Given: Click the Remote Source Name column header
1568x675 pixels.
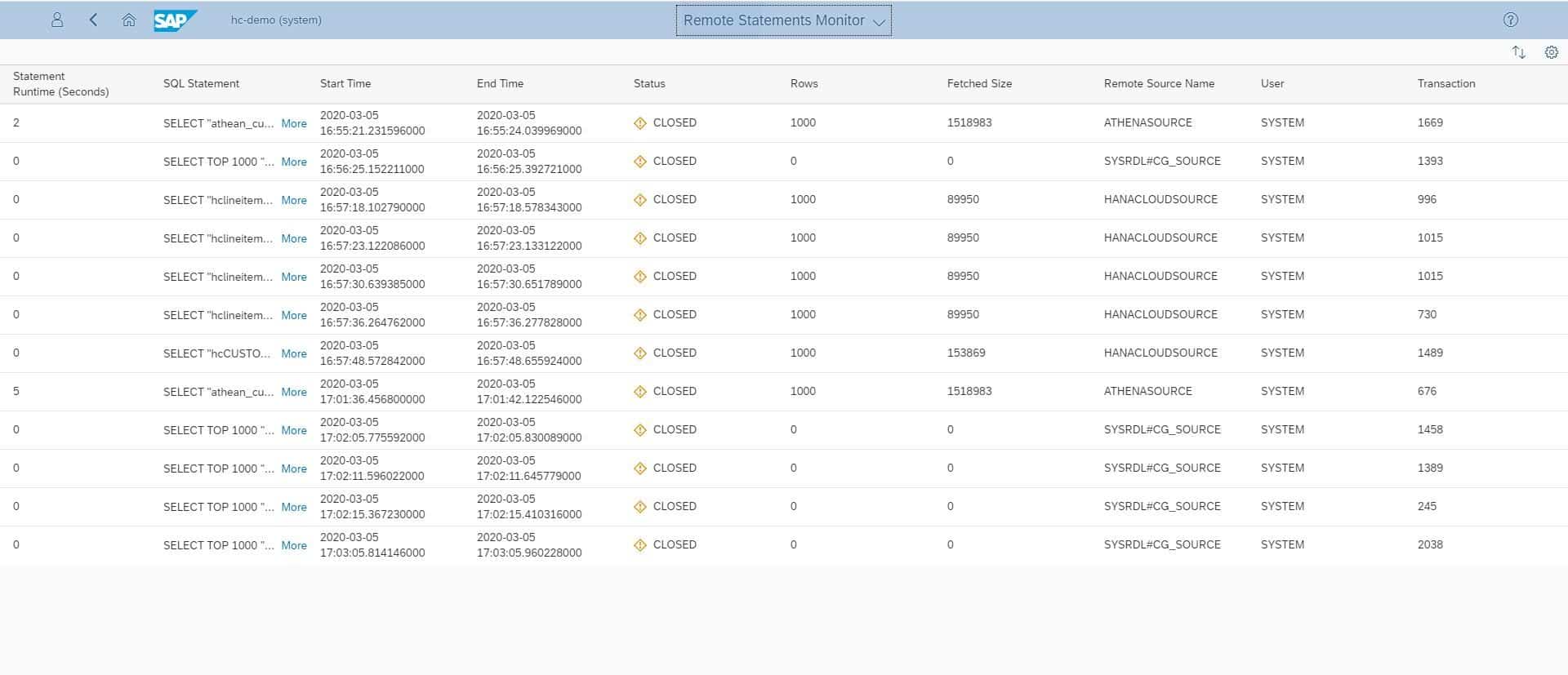Looking at the screenshot, I should coord(1159,83).
